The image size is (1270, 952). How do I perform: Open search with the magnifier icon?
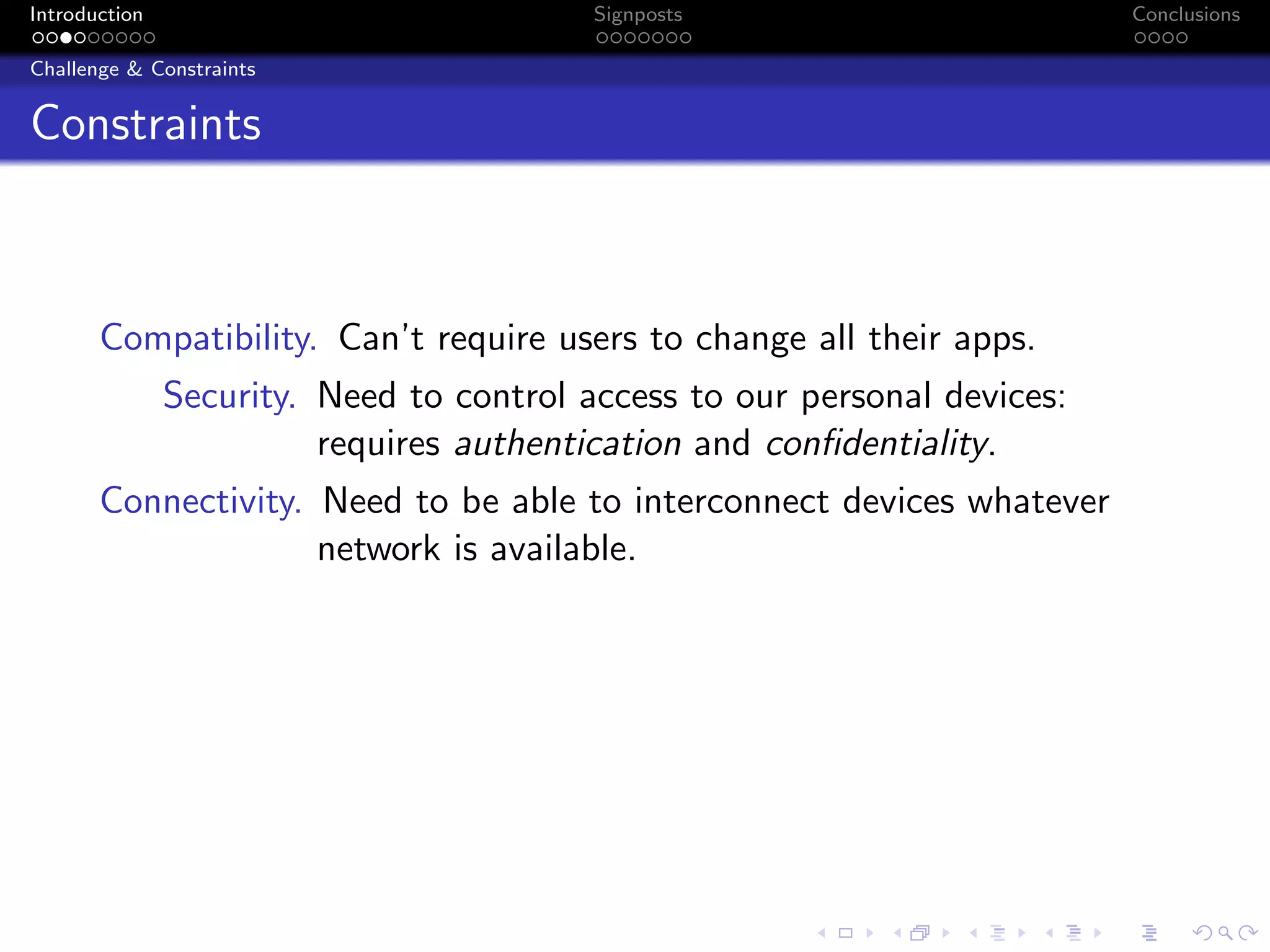(1225, 933)
